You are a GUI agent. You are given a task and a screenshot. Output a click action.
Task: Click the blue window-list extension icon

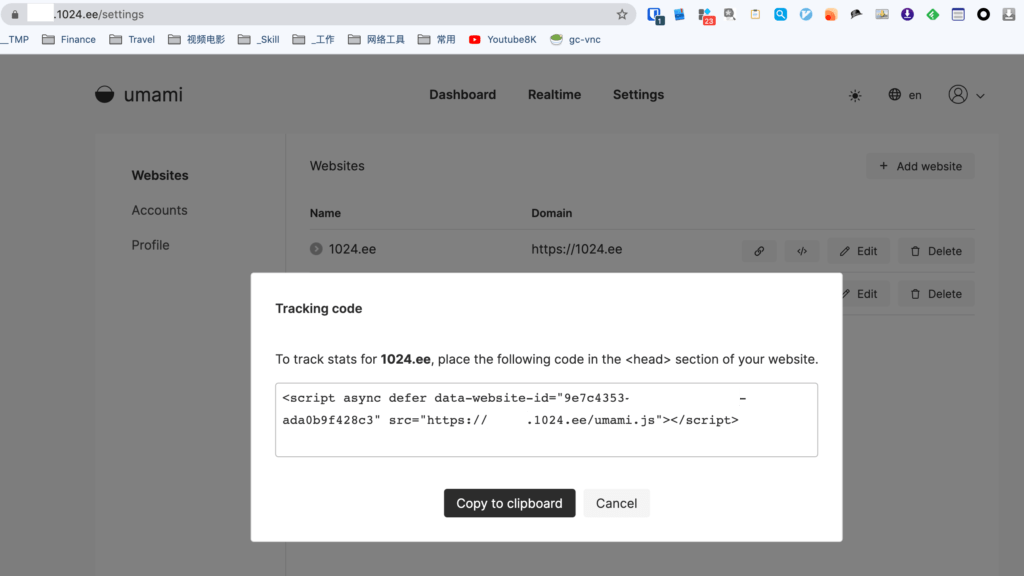[958, 14]
